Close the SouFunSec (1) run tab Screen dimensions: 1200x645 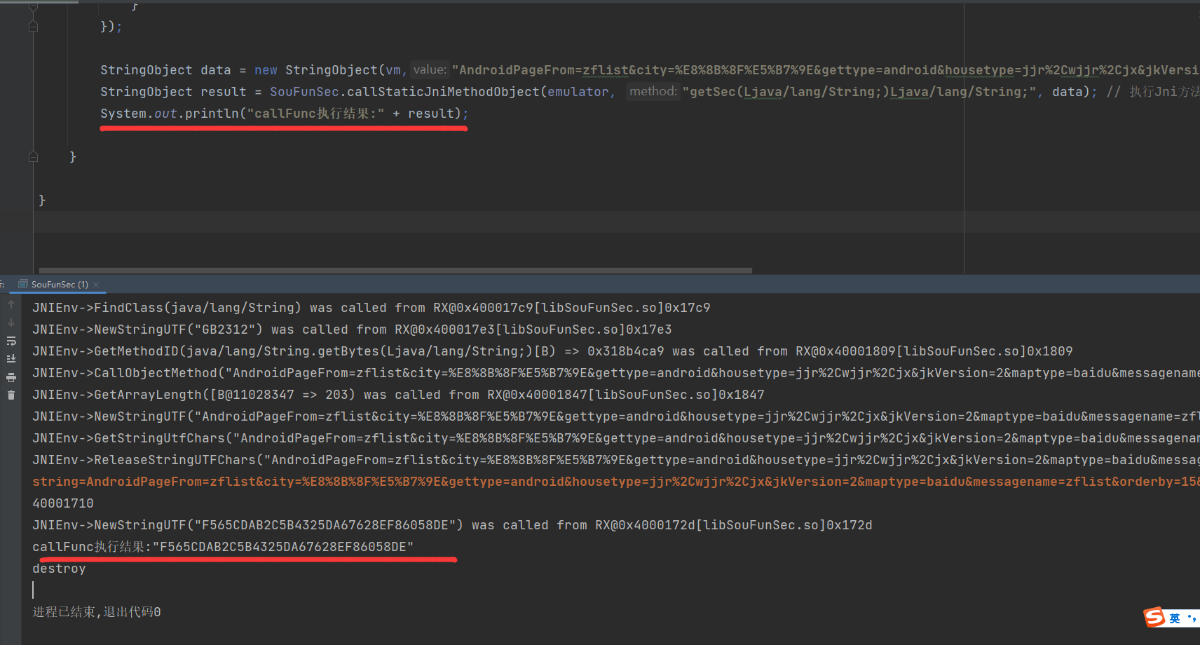click(98, 285)
